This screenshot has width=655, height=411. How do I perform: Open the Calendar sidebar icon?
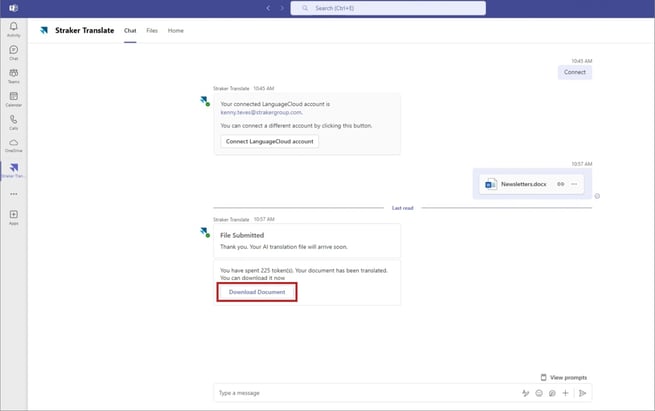coord(13,99)
